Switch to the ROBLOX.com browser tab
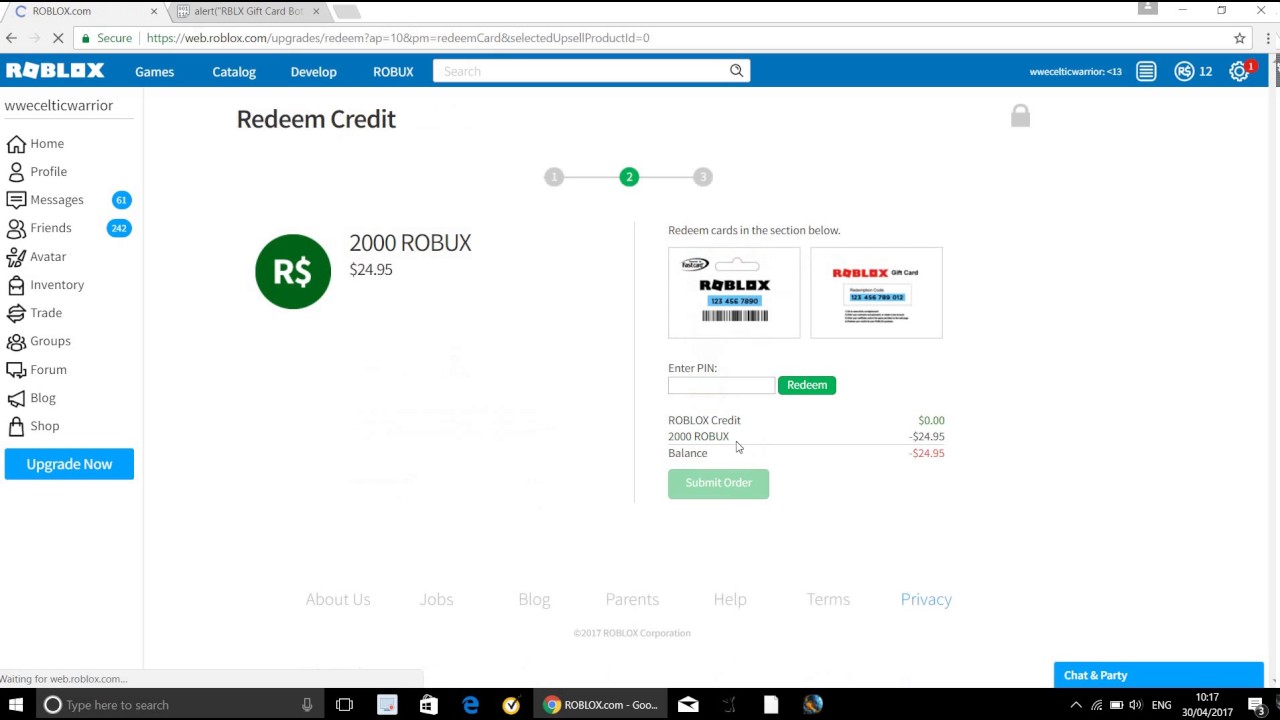This screenshot has width=1280, height=720. pyautogui.click(x=85, y=11)
